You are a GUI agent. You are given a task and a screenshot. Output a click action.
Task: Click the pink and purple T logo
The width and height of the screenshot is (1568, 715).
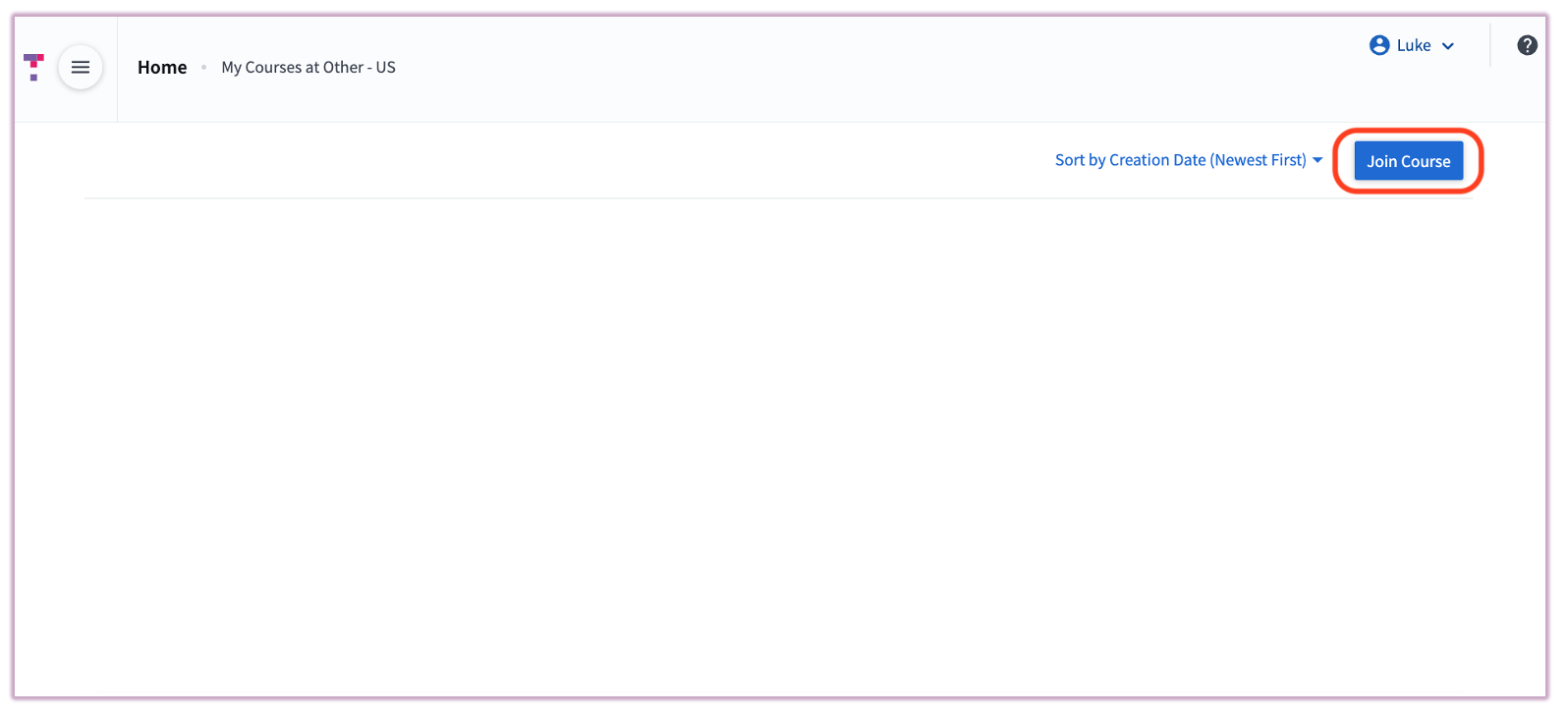33,67
